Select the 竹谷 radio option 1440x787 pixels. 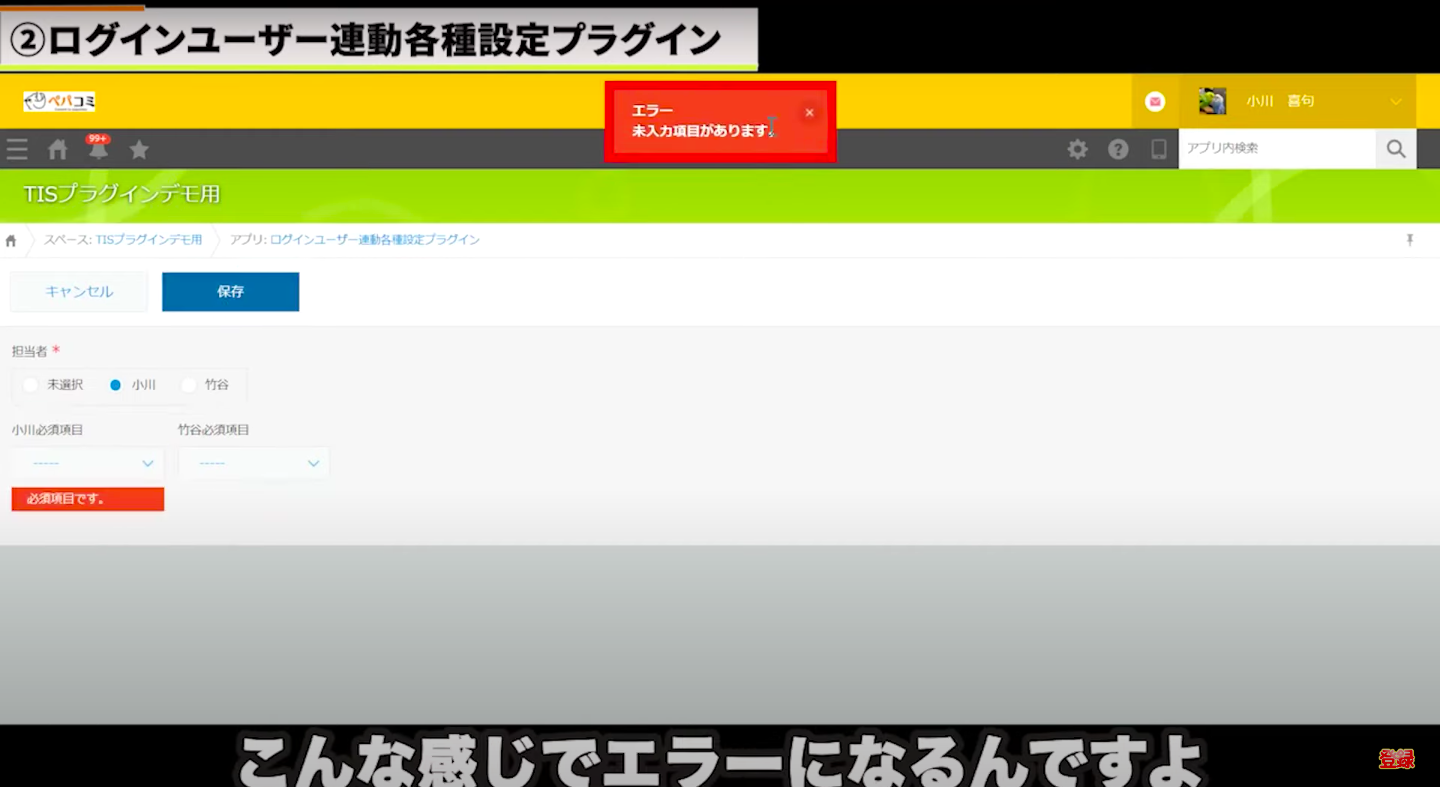(x=189, y=385)
